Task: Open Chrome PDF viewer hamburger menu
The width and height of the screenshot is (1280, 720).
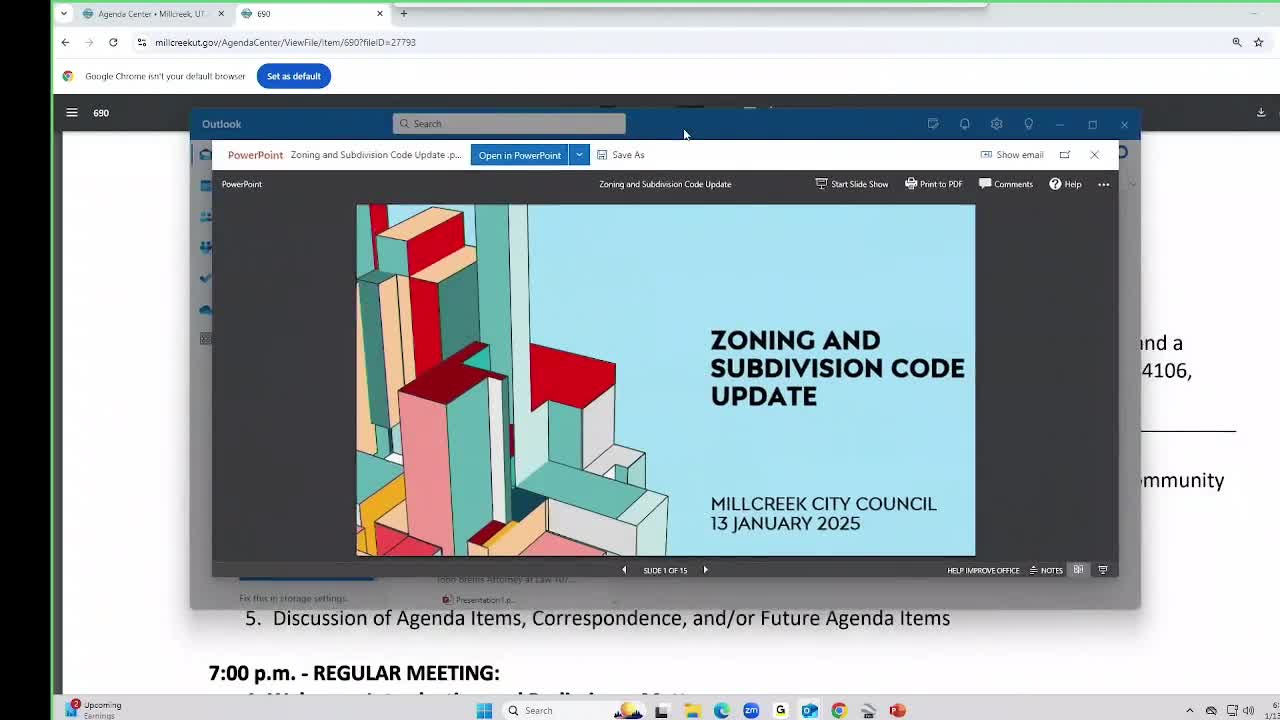Action: pos(72,113)
